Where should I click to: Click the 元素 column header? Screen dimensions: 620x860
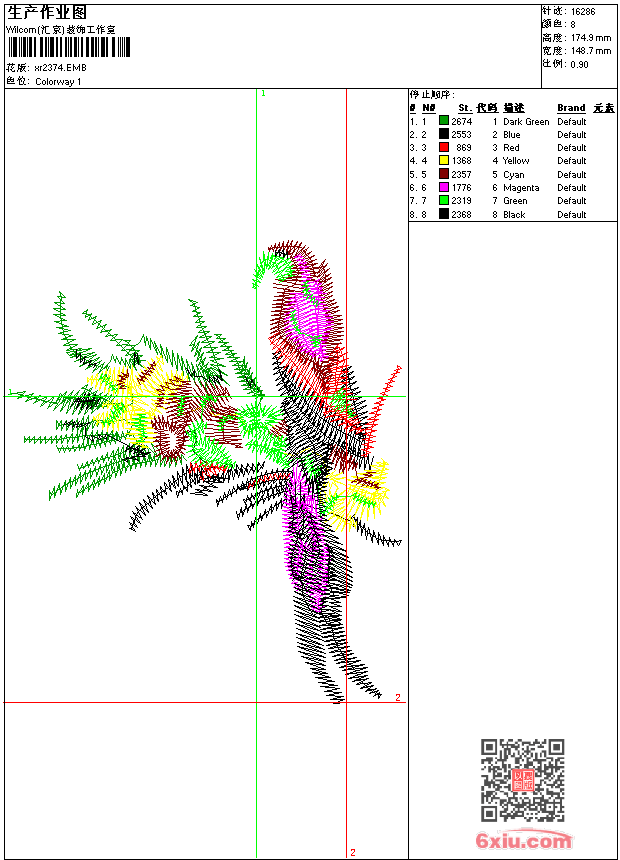[x=604, y=108]
